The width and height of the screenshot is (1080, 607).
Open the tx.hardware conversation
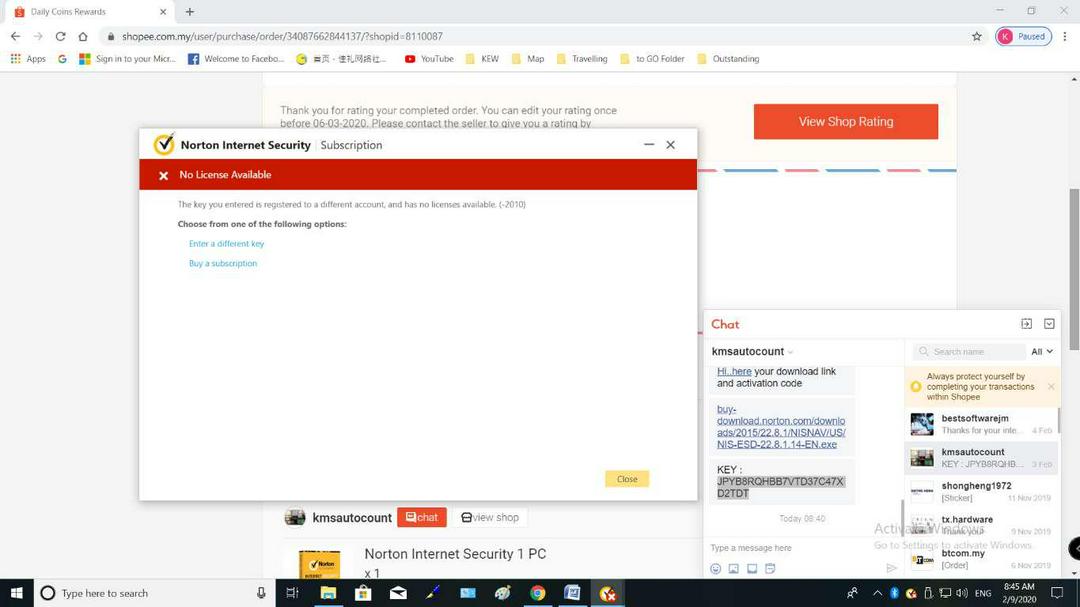982,526
